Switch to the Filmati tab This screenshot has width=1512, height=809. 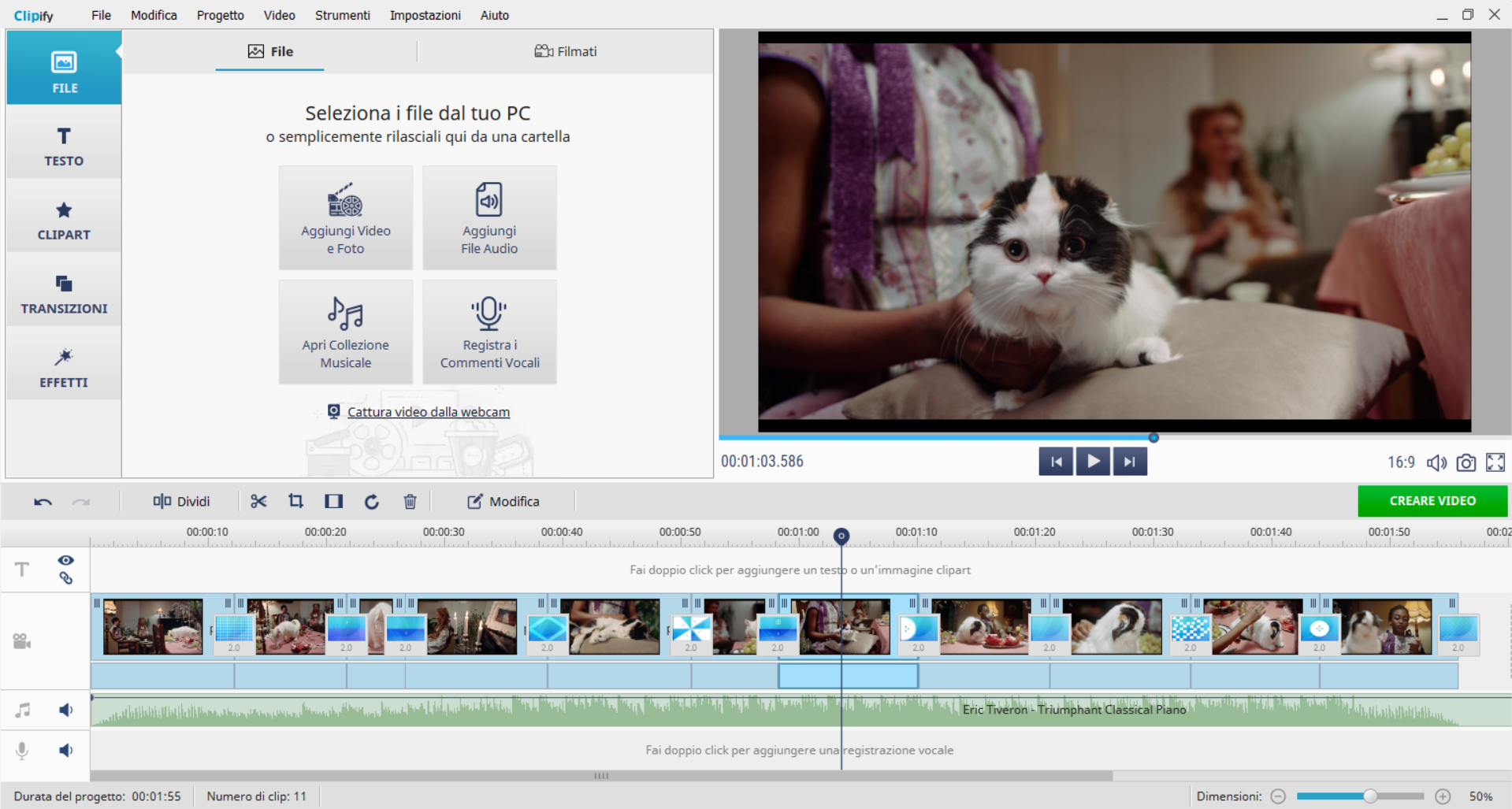566,51
